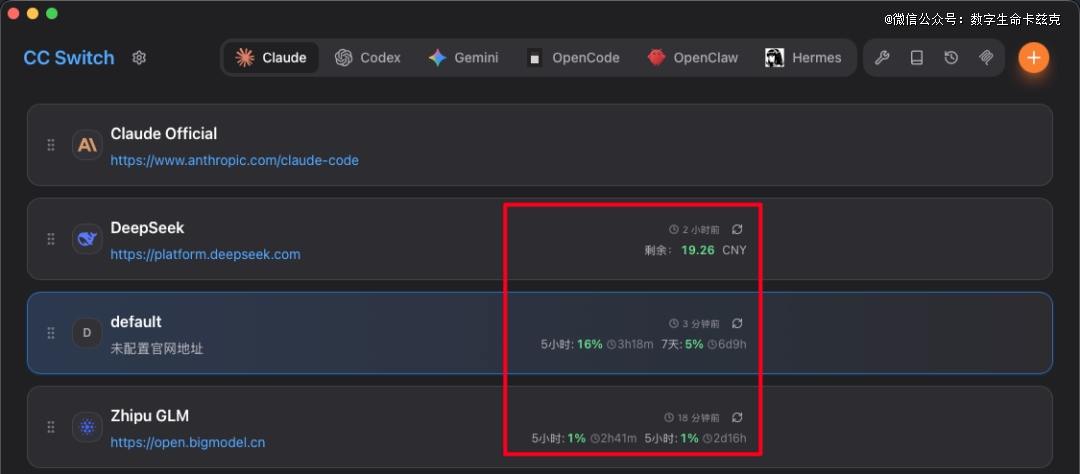Screen dimensions: 1080x474
Task: Open the book documentation icon
Action: (916, 58)
